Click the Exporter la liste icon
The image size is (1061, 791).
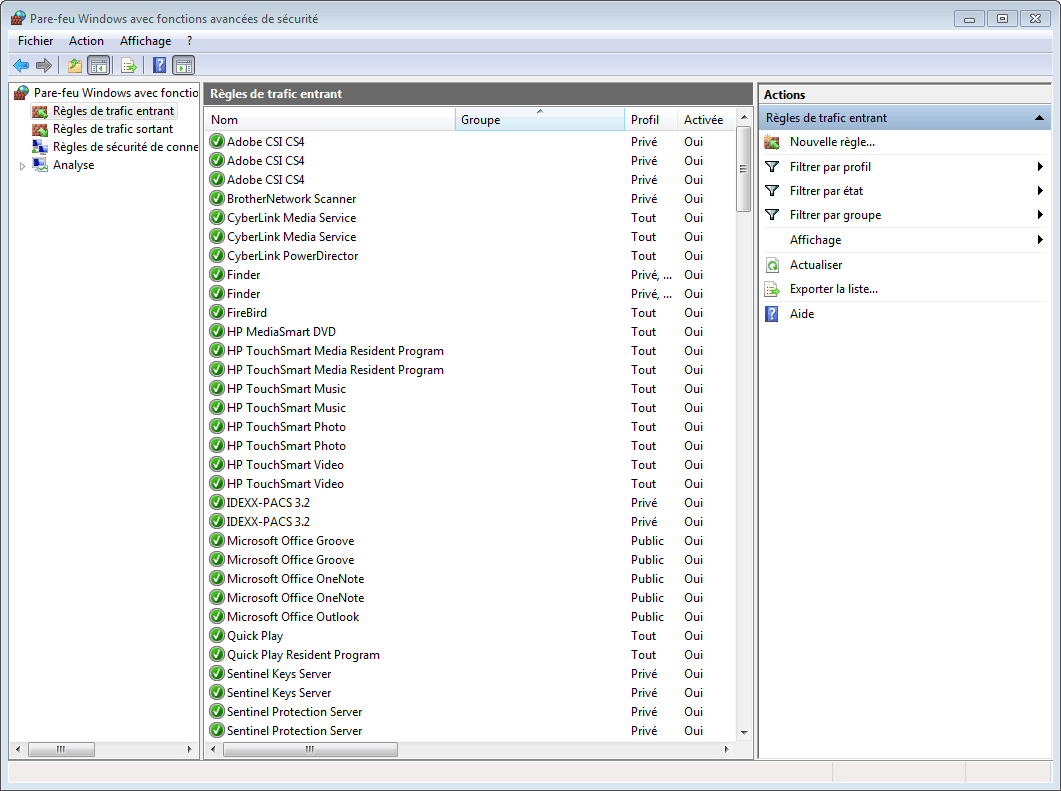(772, 289)
